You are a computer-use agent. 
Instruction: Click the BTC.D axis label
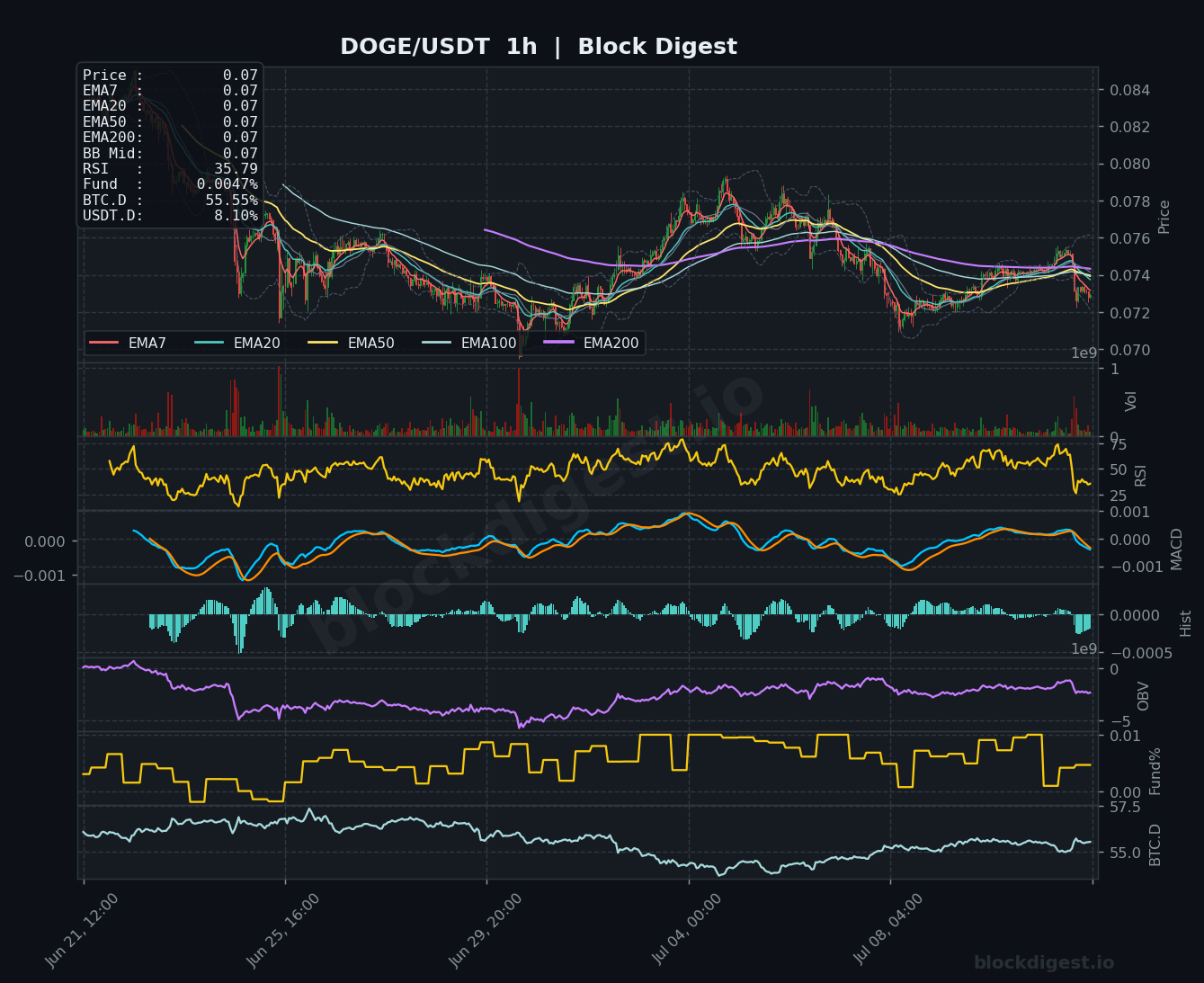click(1155, 844)
